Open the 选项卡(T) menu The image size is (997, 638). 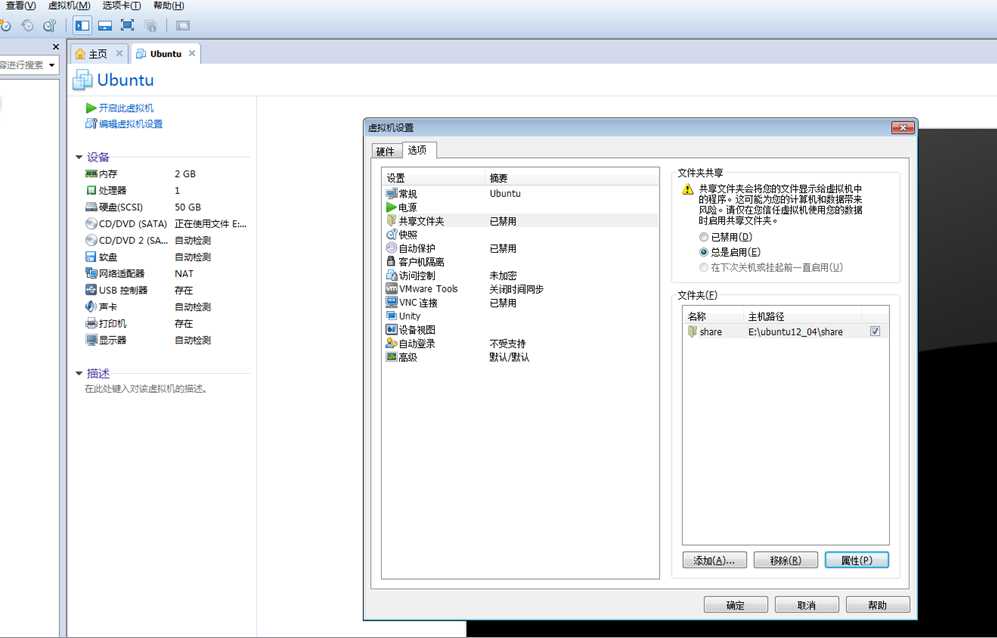click(121, 6)
